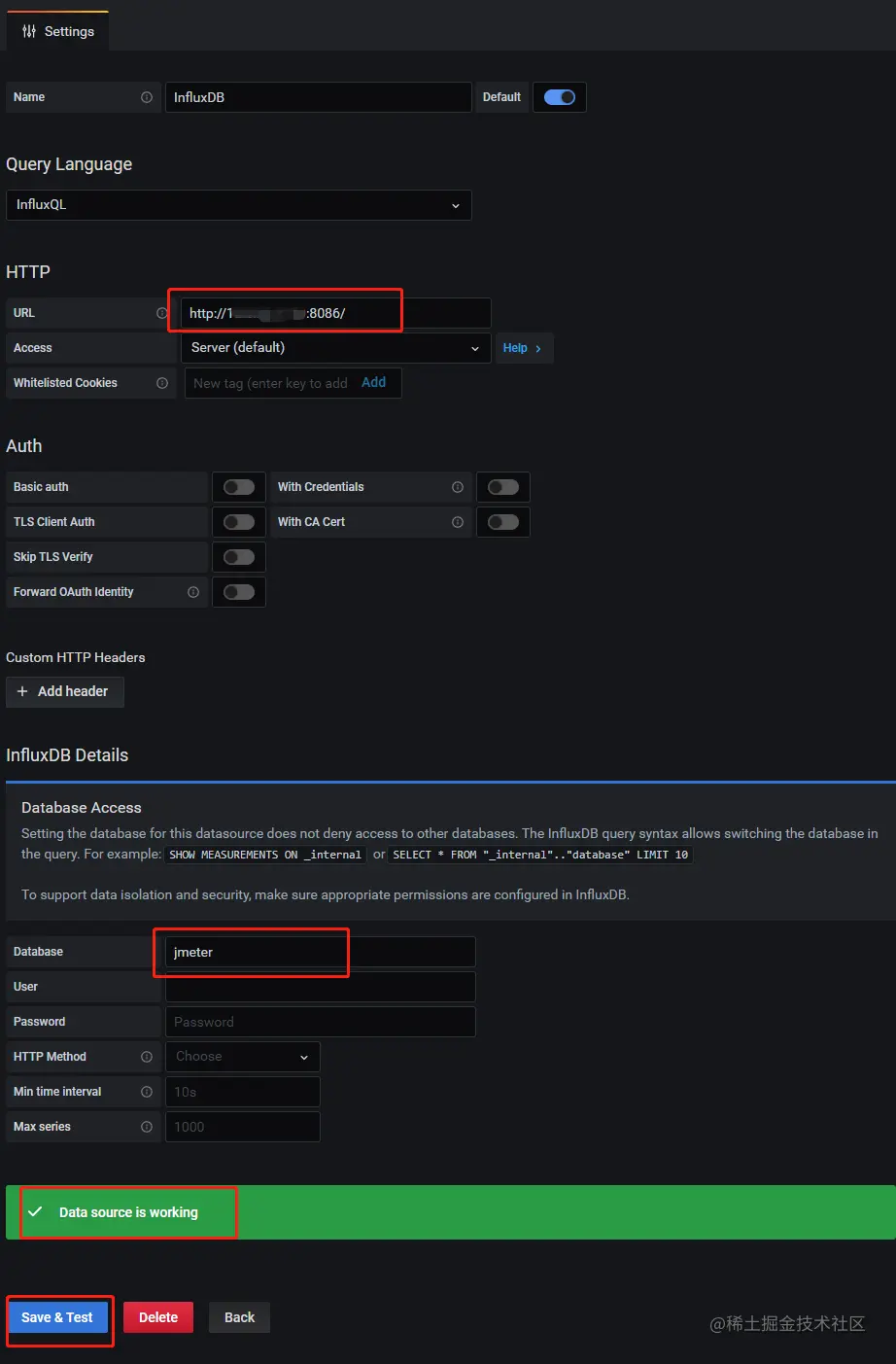
Task: Click the Add header button
Action: click(65, 691)
